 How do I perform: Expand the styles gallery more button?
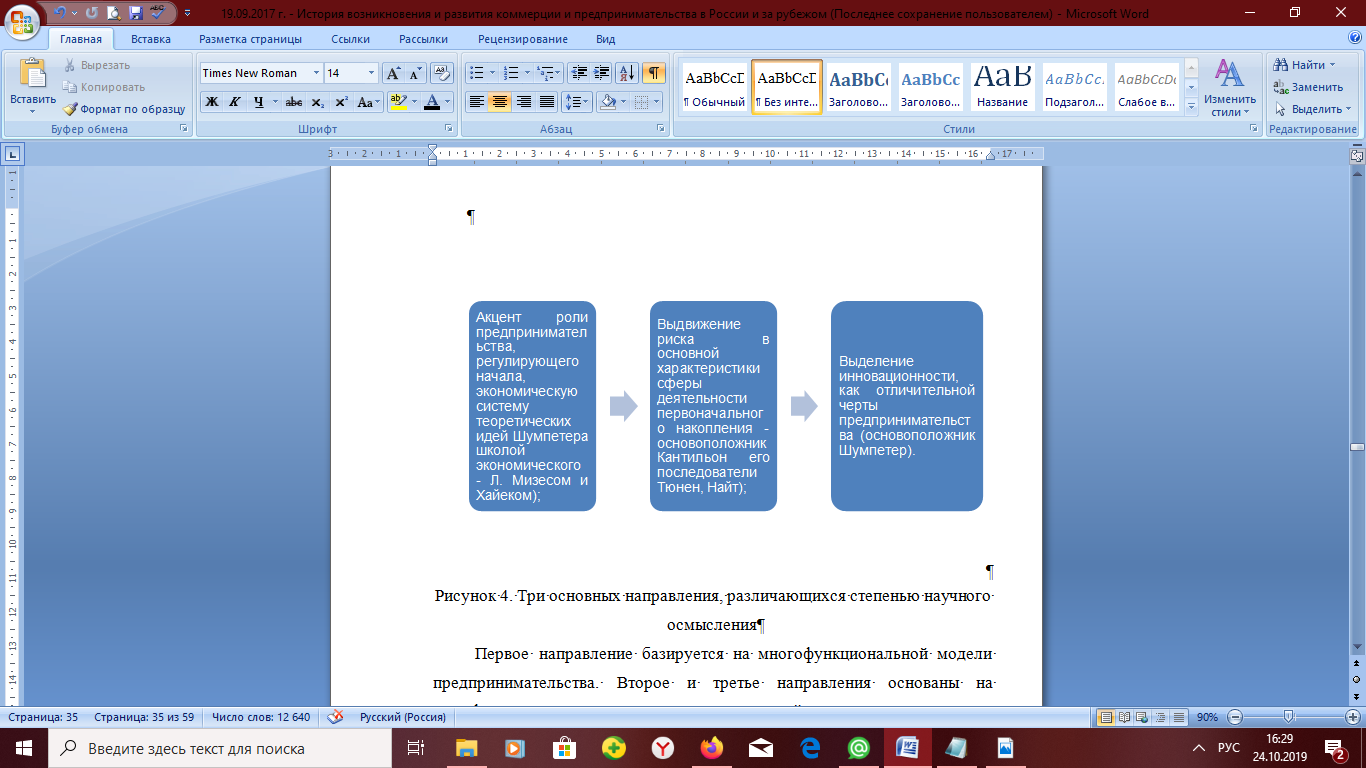tap(1191, 105)
